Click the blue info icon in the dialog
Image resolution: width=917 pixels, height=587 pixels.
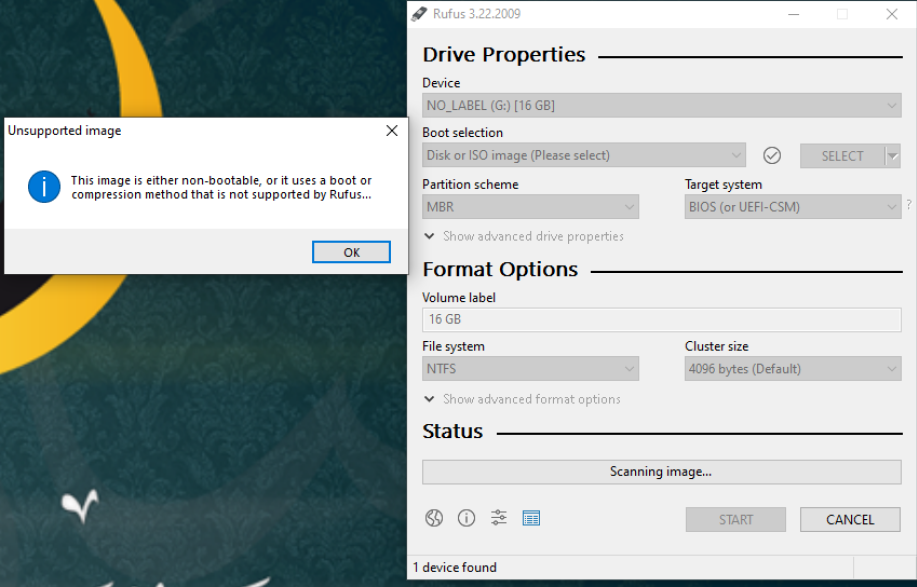pos(44,187)
